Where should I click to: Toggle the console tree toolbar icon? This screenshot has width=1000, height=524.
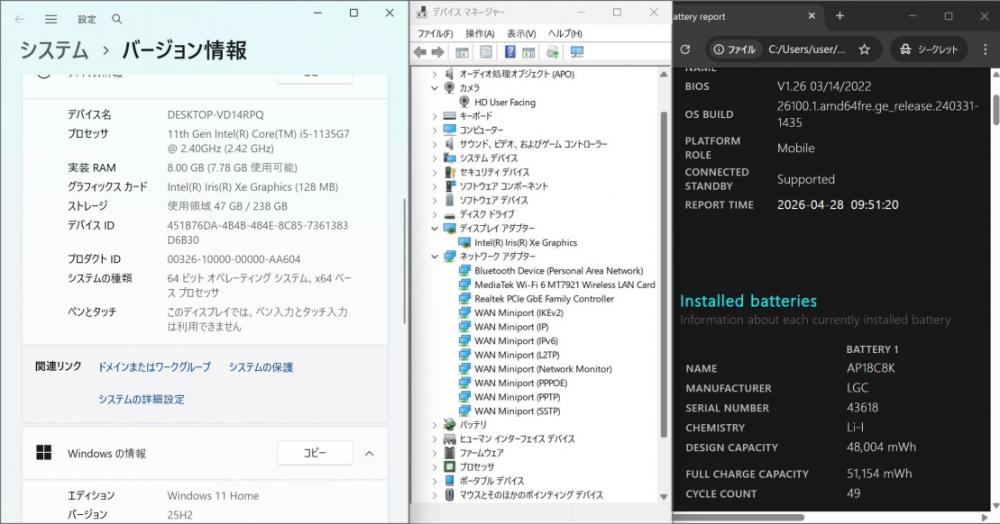462,52
